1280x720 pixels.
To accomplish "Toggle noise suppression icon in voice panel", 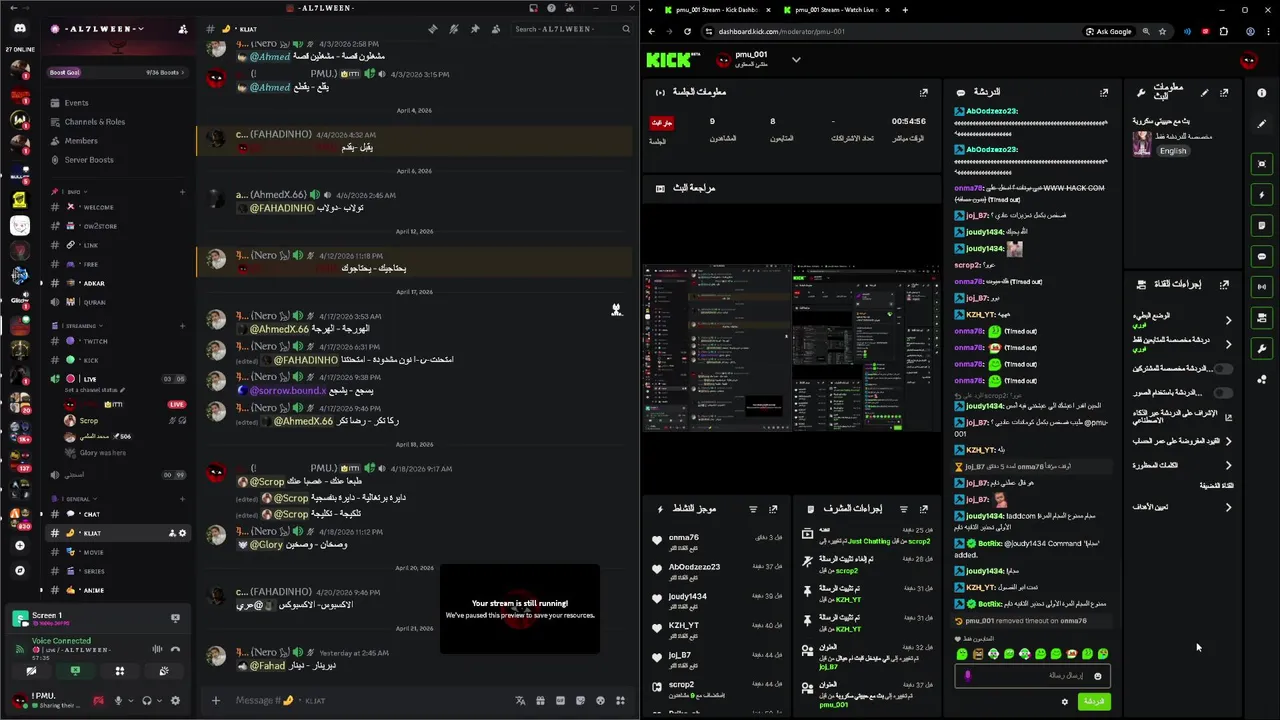I will tap(157, 648).
